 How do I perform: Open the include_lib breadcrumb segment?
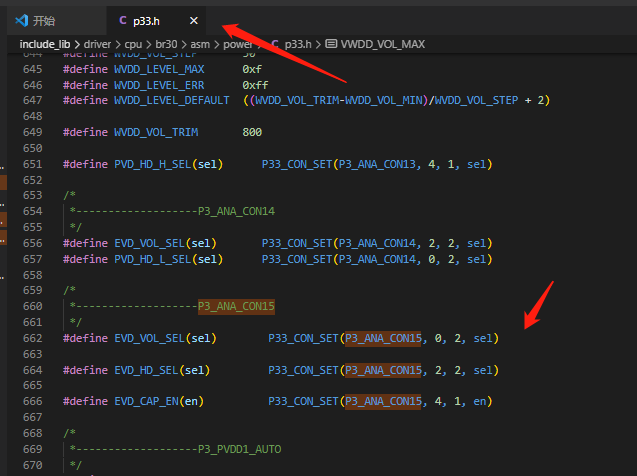[45, 44]
